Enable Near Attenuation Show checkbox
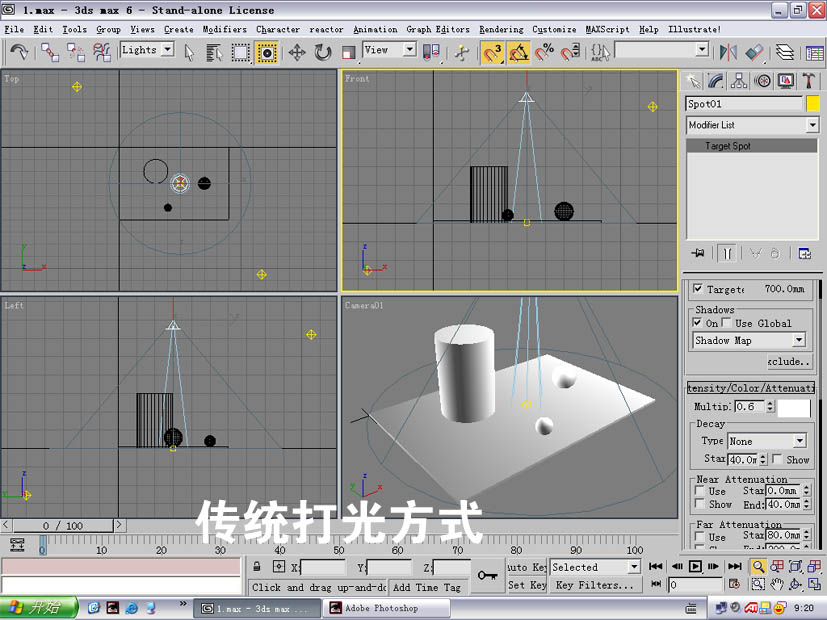 click(x=700, y=504)
